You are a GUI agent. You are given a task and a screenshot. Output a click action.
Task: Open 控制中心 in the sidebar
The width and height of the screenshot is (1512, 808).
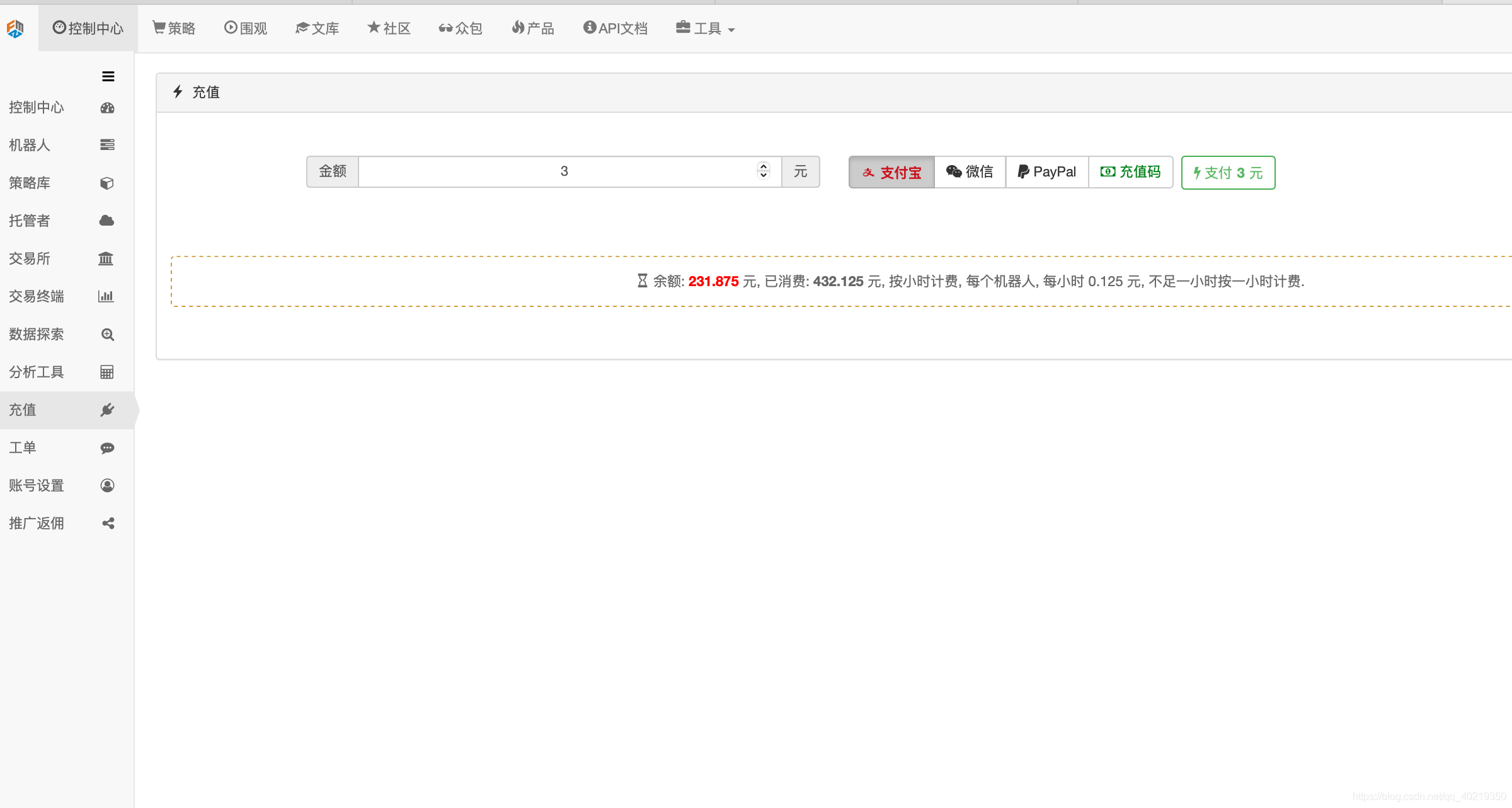click(x=67, y=108)
